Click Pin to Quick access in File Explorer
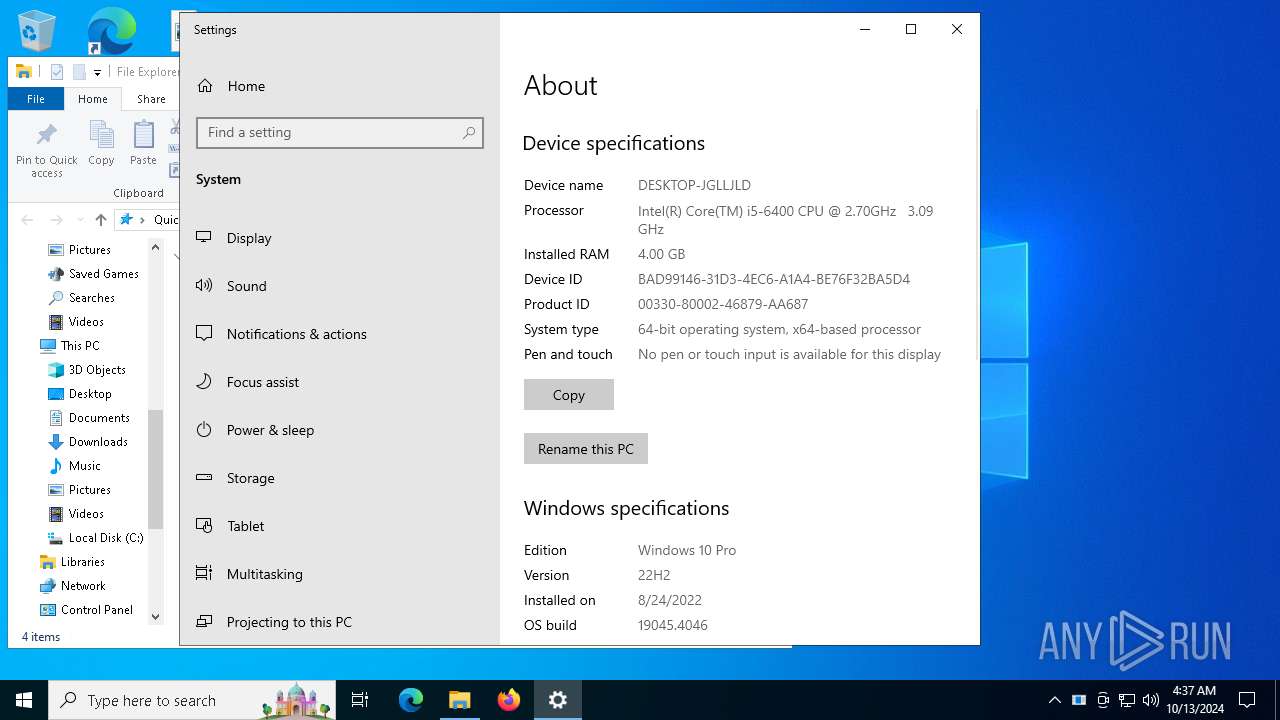 (46, 150)
